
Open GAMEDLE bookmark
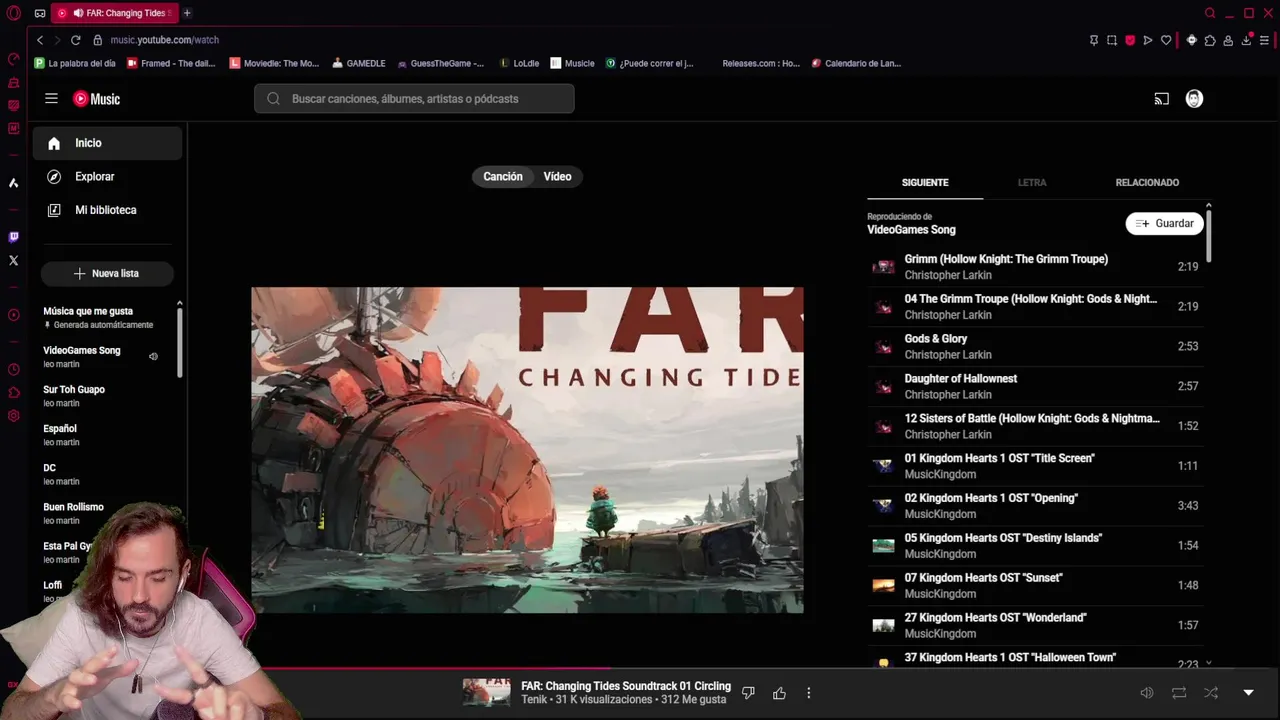pos(358,63)
